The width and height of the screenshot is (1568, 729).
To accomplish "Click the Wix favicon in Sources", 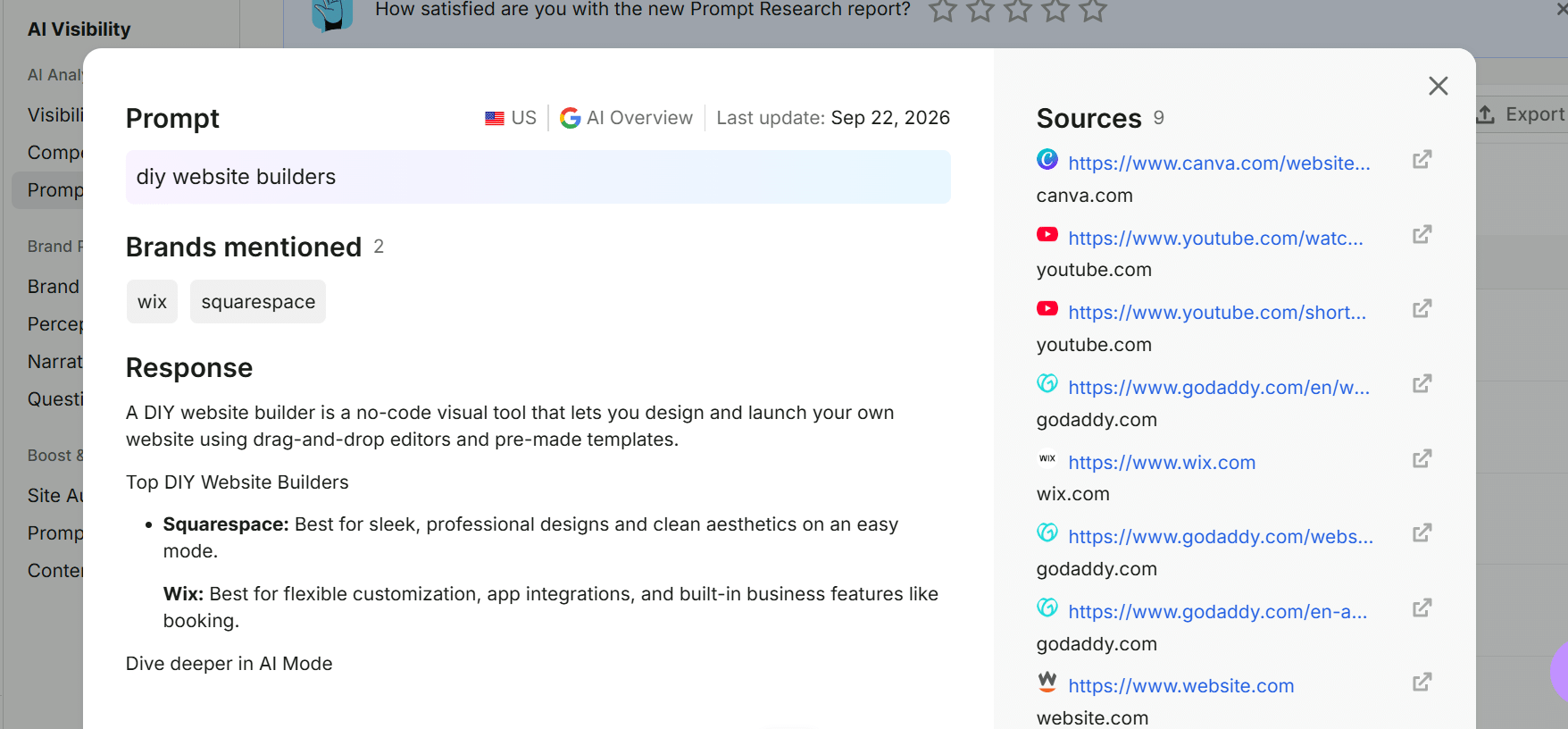I will 1047,458.
